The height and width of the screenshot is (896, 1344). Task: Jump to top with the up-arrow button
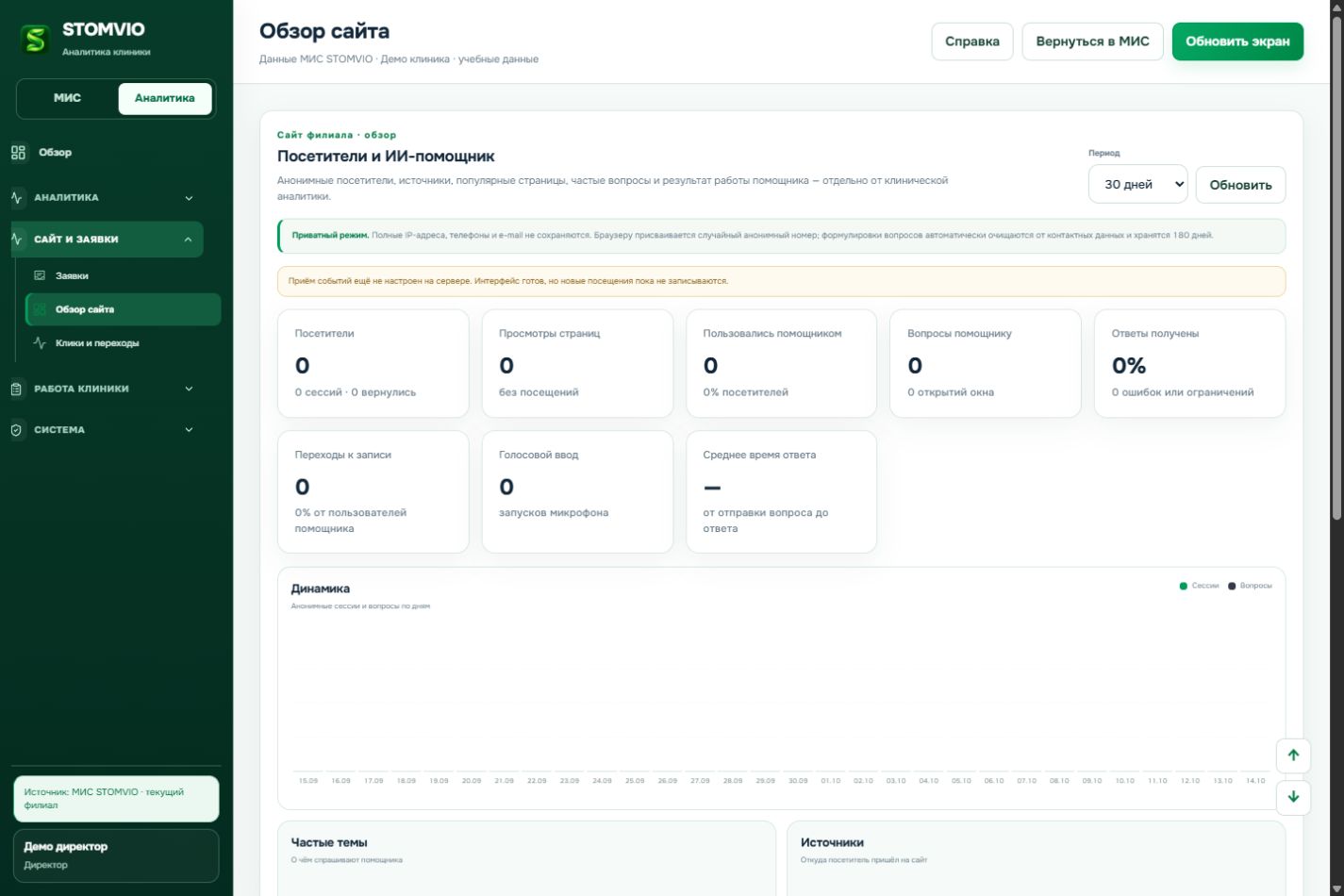(x=1293, y=755)
